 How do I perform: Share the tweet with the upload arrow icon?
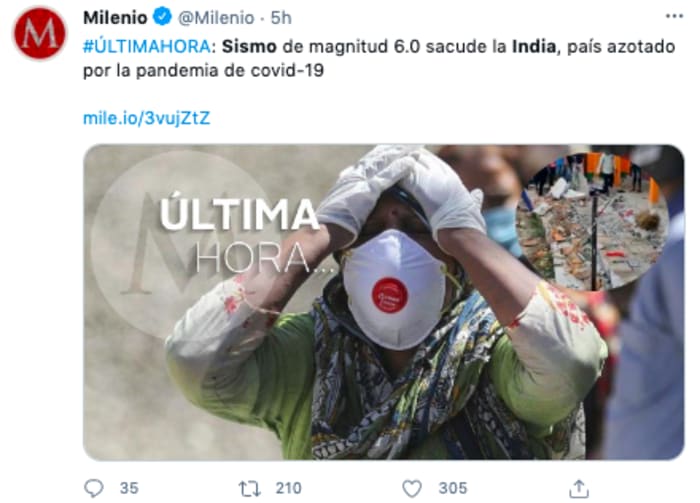coord(579,488)
